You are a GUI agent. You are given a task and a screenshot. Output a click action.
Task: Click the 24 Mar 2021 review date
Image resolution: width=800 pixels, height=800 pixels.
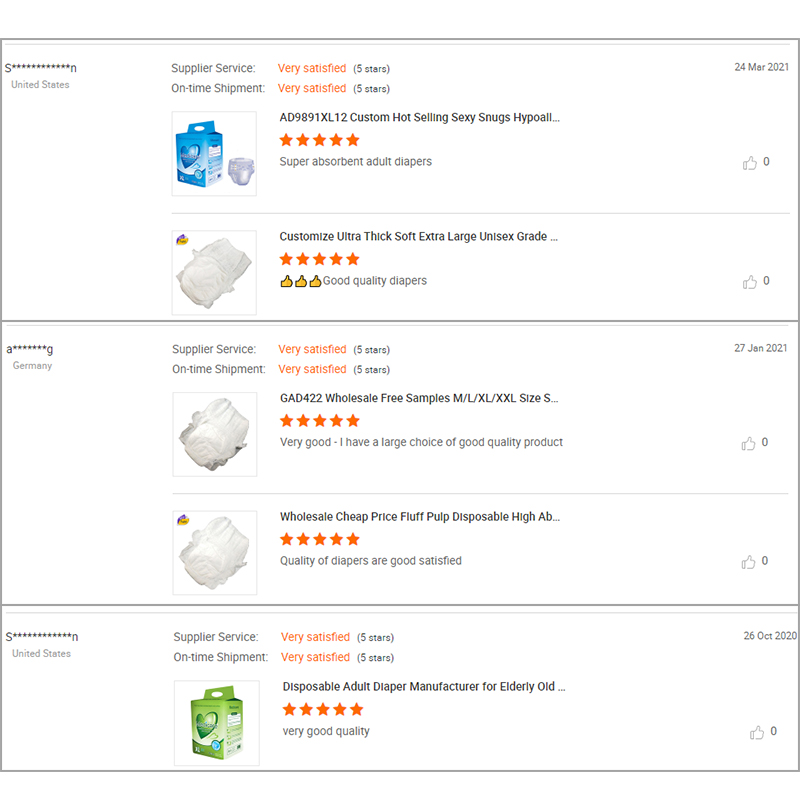tap(761, 67)
